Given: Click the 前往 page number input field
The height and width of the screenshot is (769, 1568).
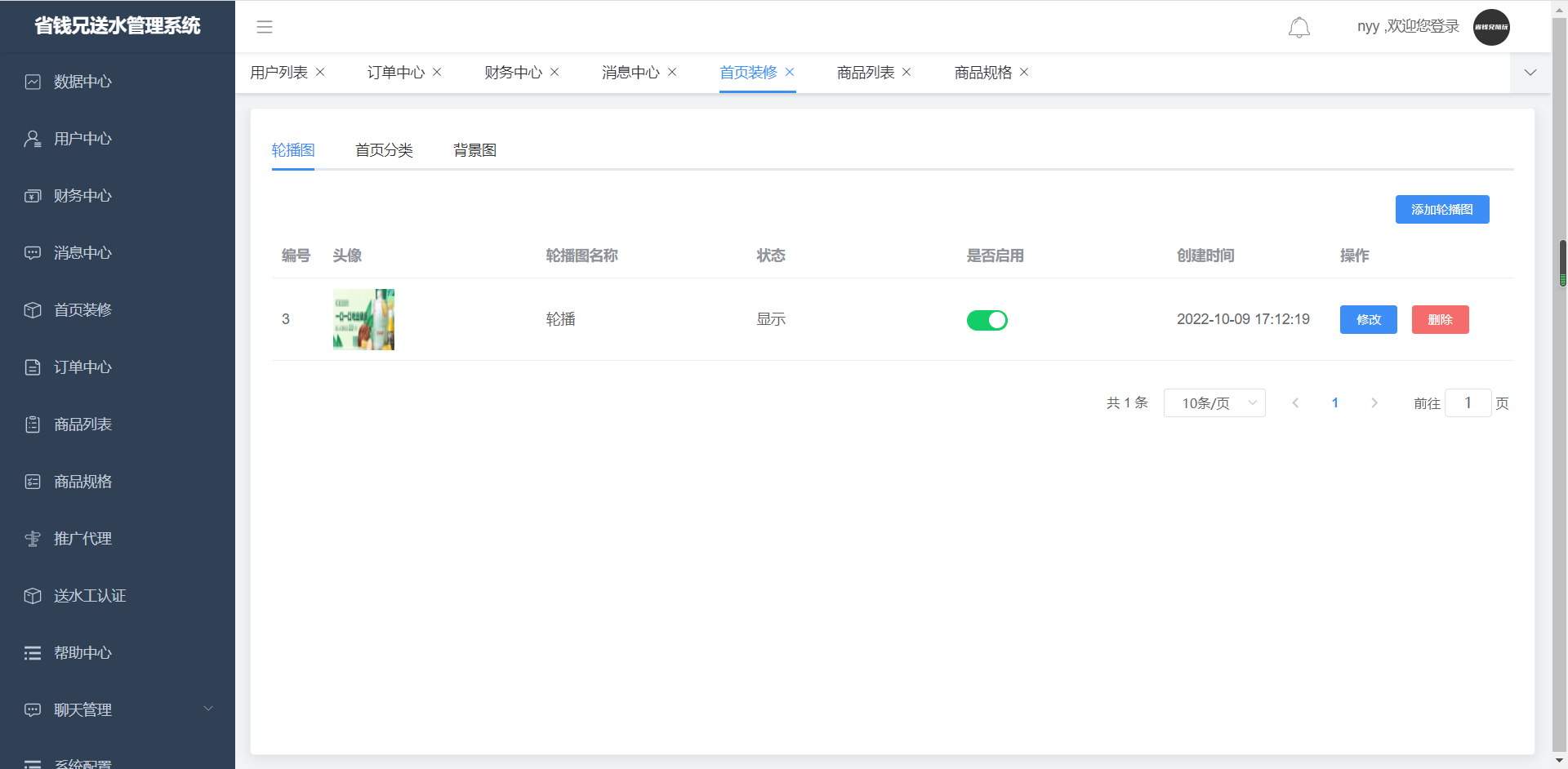Looking at the screenshot, I should click(x=1467, y=403).
